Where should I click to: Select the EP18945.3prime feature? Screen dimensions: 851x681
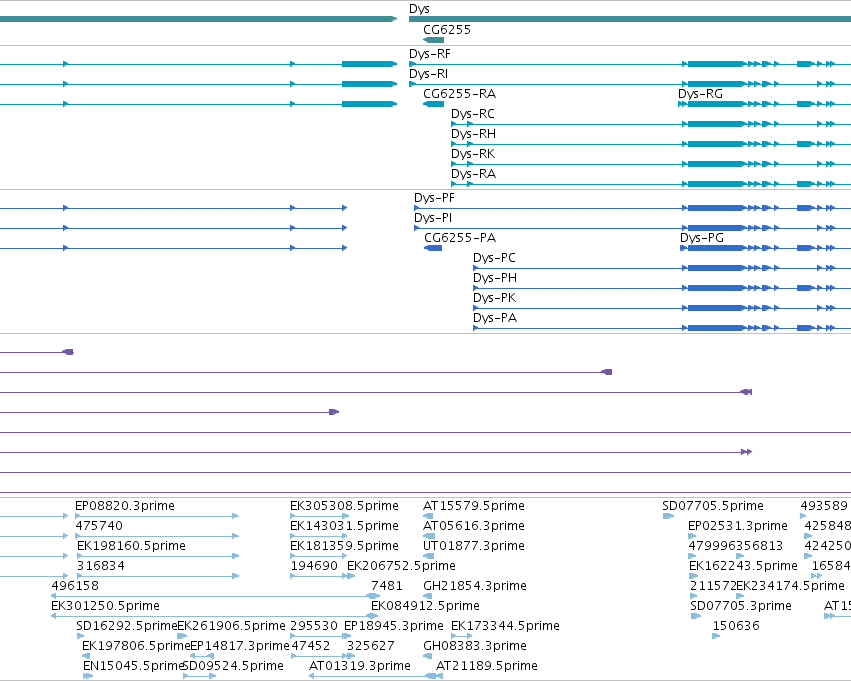pyautogui.click(x=394, y=627)
